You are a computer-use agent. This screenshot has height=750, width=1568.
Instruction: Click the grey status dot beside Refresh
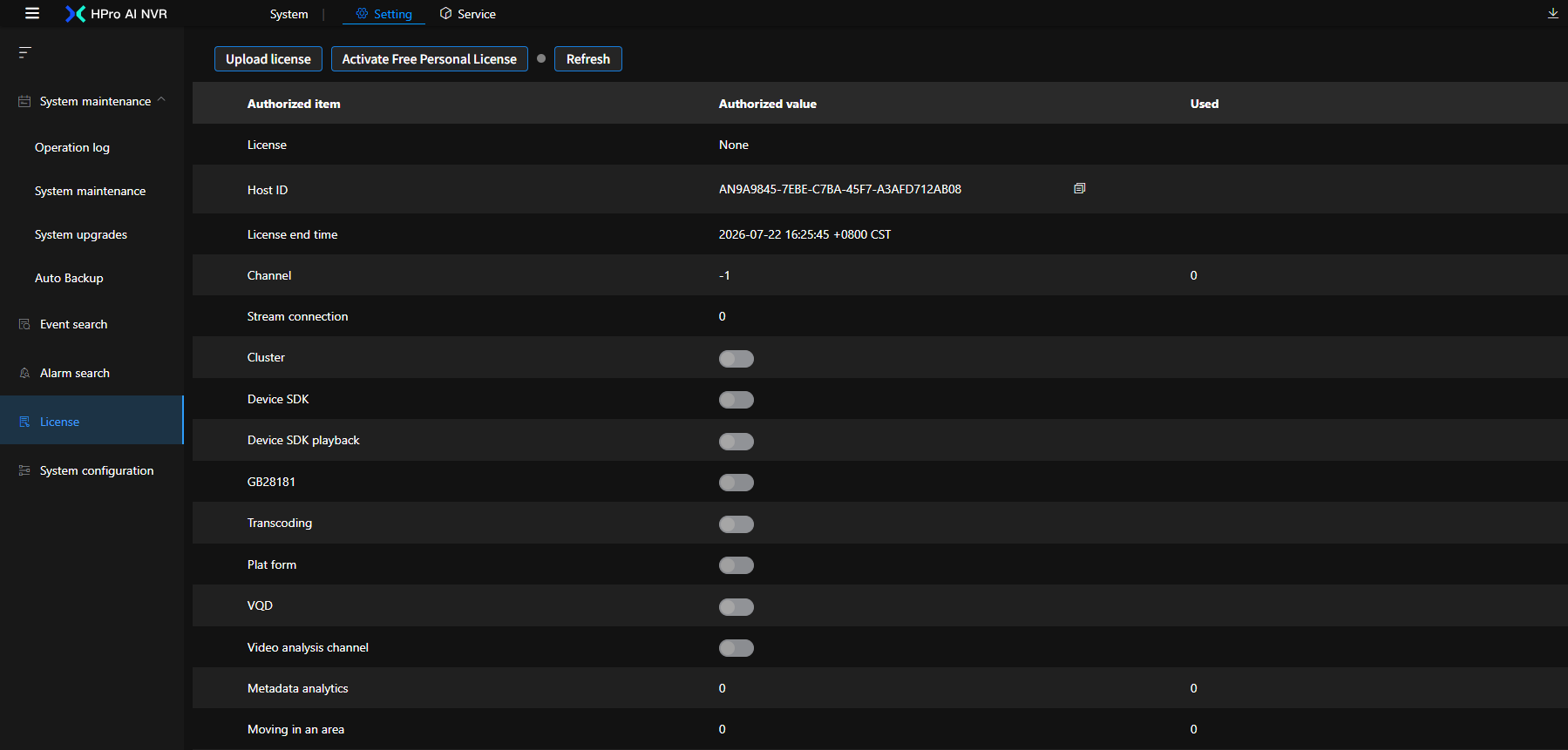541,58
